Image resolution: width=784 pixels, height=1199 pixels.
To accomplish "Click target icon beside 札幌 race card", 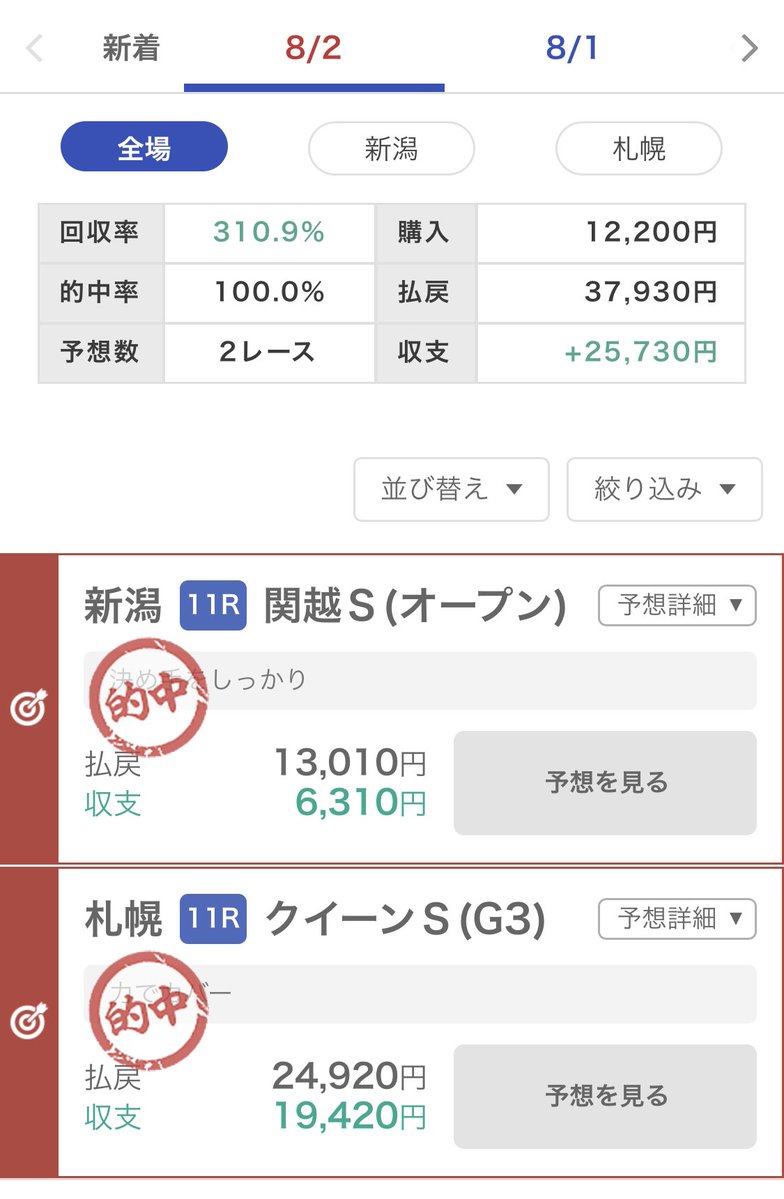I will click(x=28, y=1022).
